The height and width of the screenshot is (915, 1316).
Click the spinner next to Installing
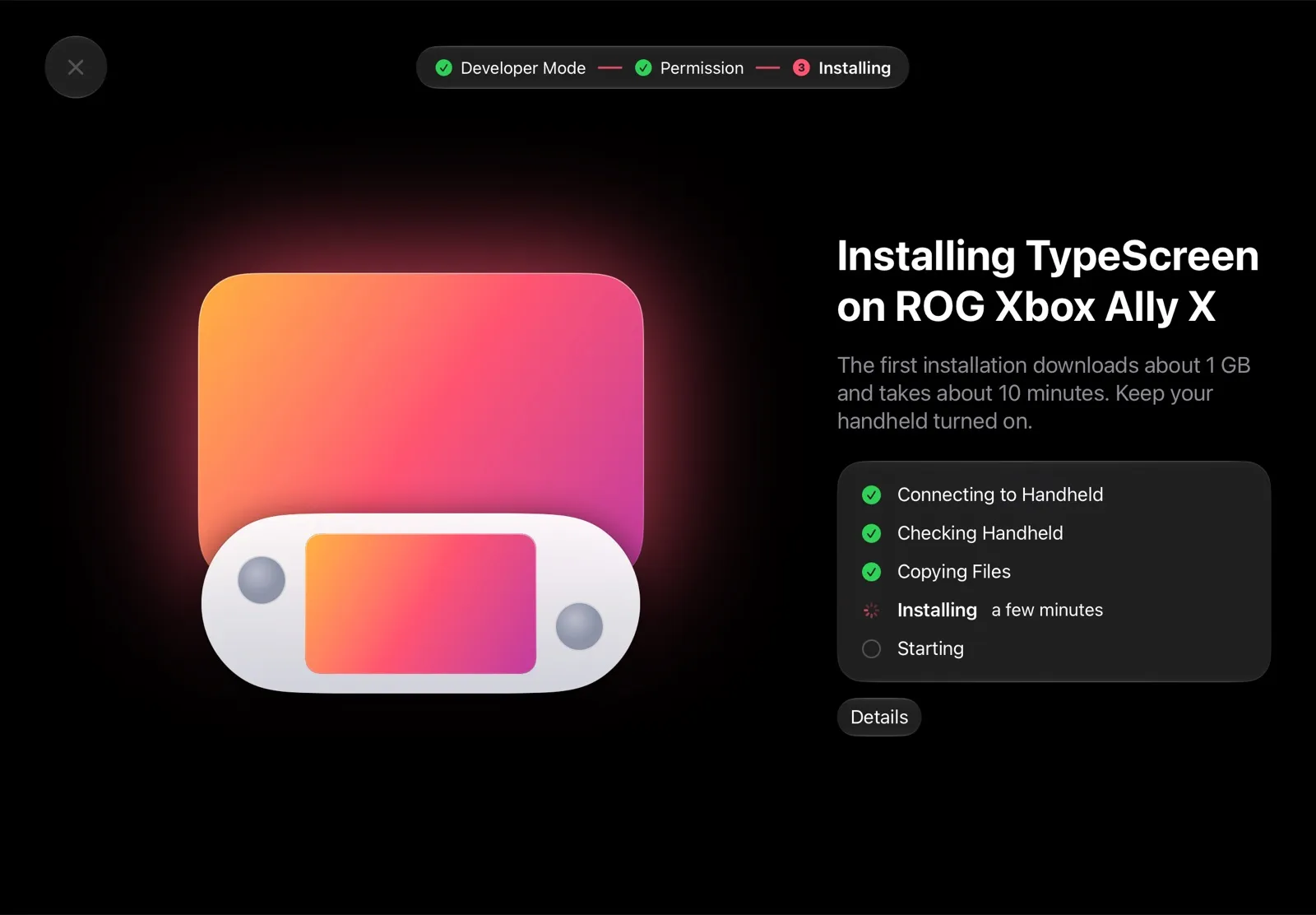871,611
